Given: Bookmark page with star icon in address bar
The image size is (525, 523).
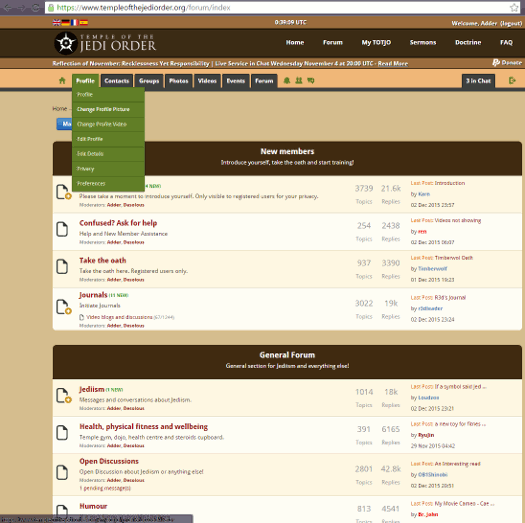Looking at the screenshot, I should pyautogui.click(x=514, y=7).
